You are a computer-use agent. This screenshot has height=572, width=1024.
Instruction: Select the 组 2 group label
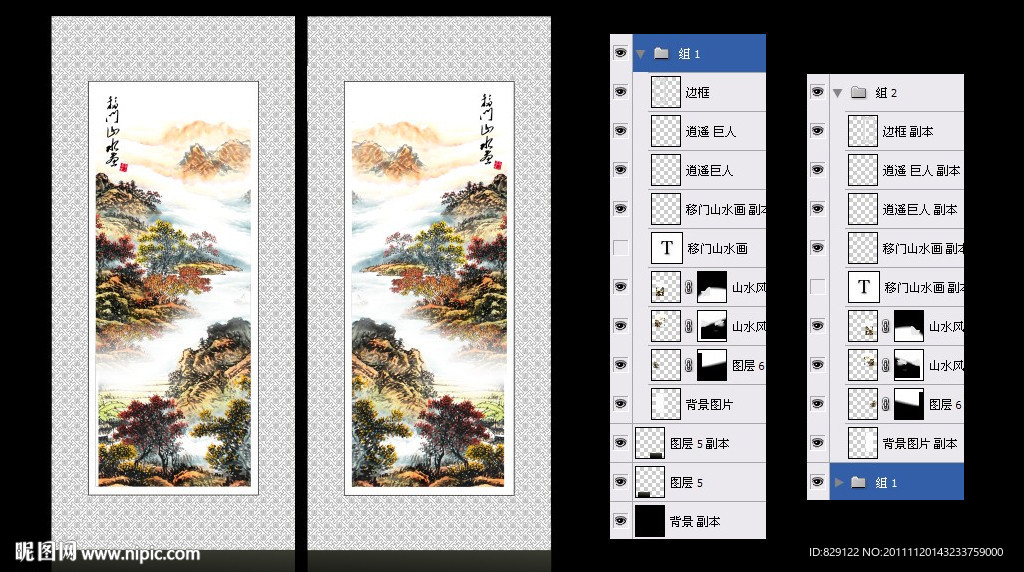point(886,93)
